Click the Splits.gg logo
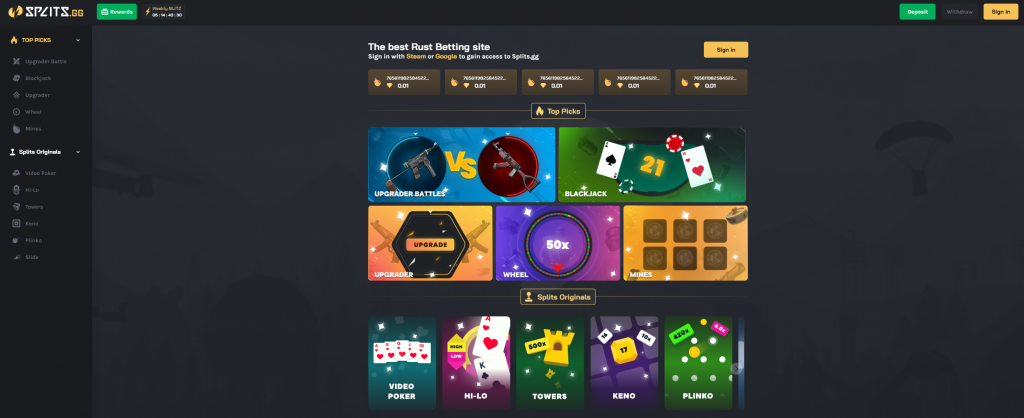1024x418 pixels. 45,12
